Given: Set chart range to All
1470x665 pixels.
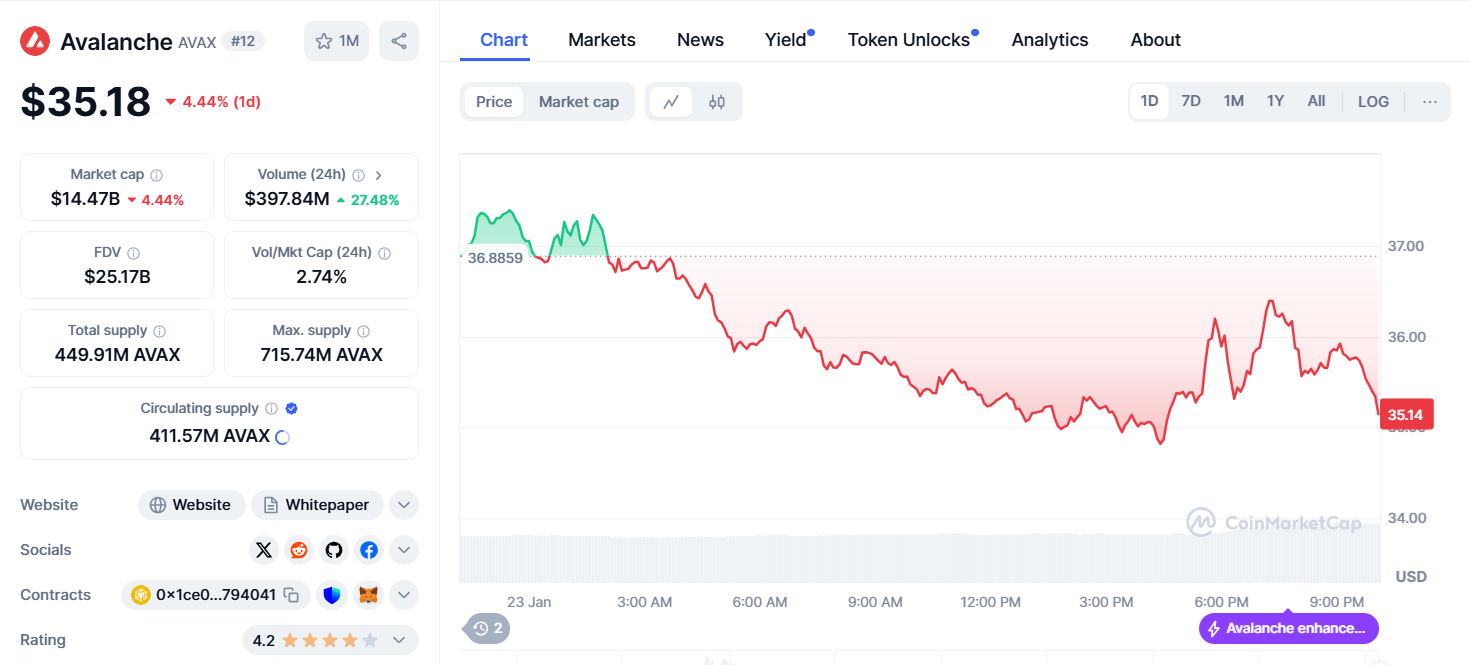Looking at the screenshot, I should click(1316, 102).
